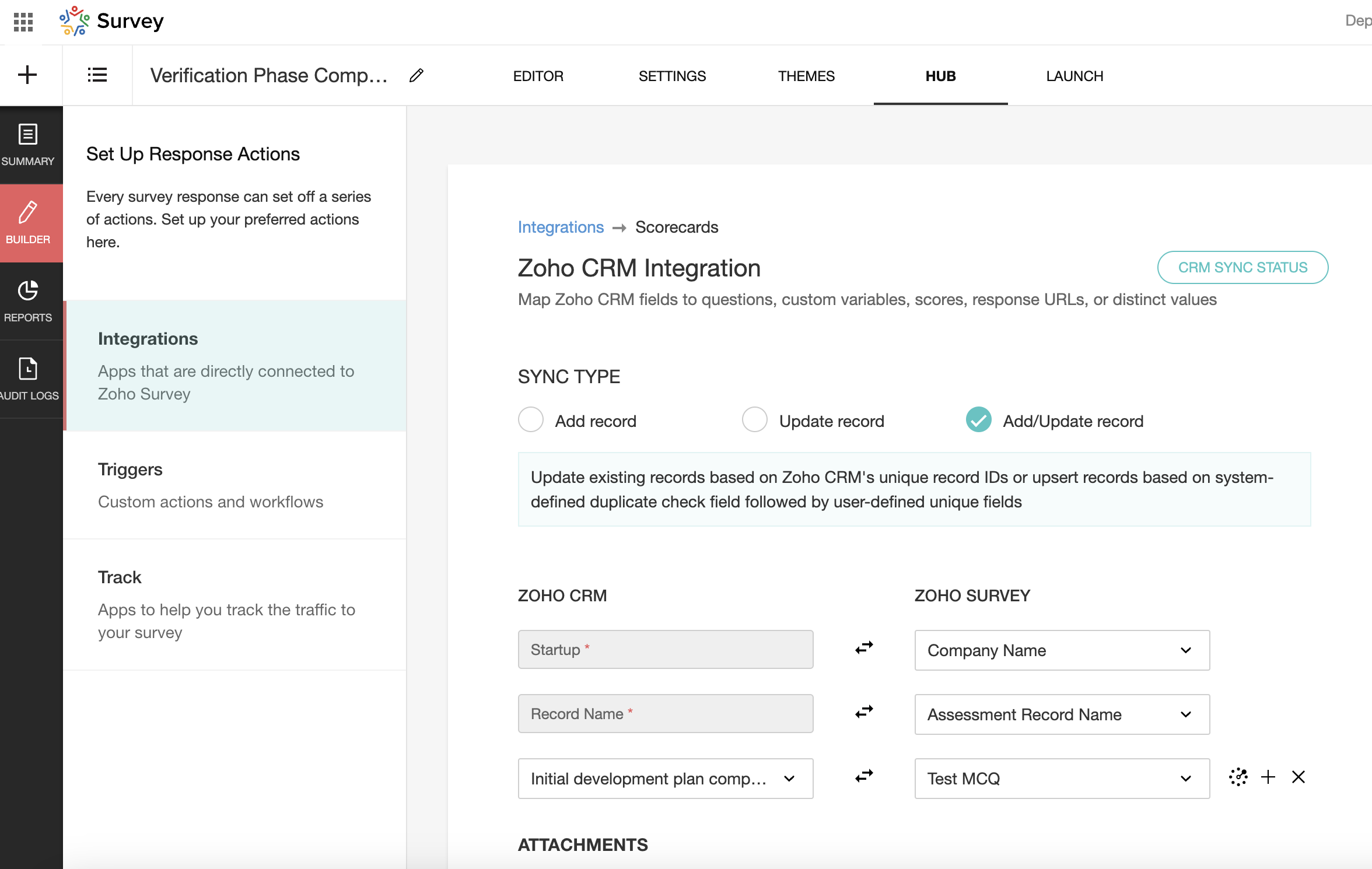
Task: Click the pencil icon to rename survey
Action: click(416, 76)
